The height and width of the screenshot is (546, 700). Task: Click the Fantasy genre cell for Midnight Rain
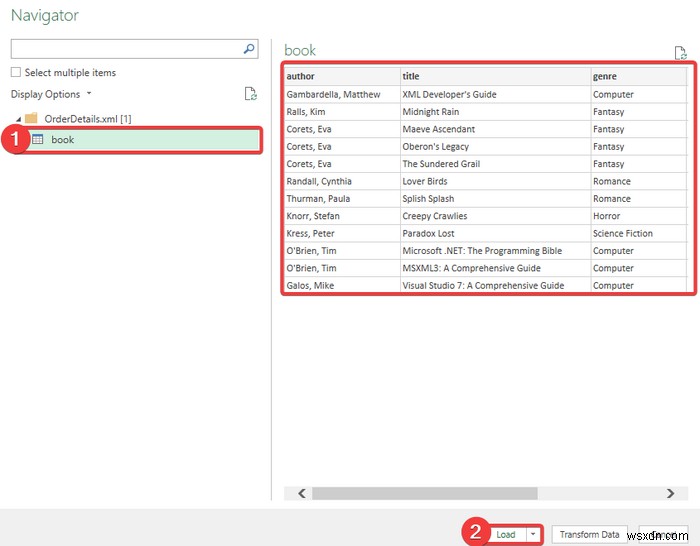coord(639,112)
